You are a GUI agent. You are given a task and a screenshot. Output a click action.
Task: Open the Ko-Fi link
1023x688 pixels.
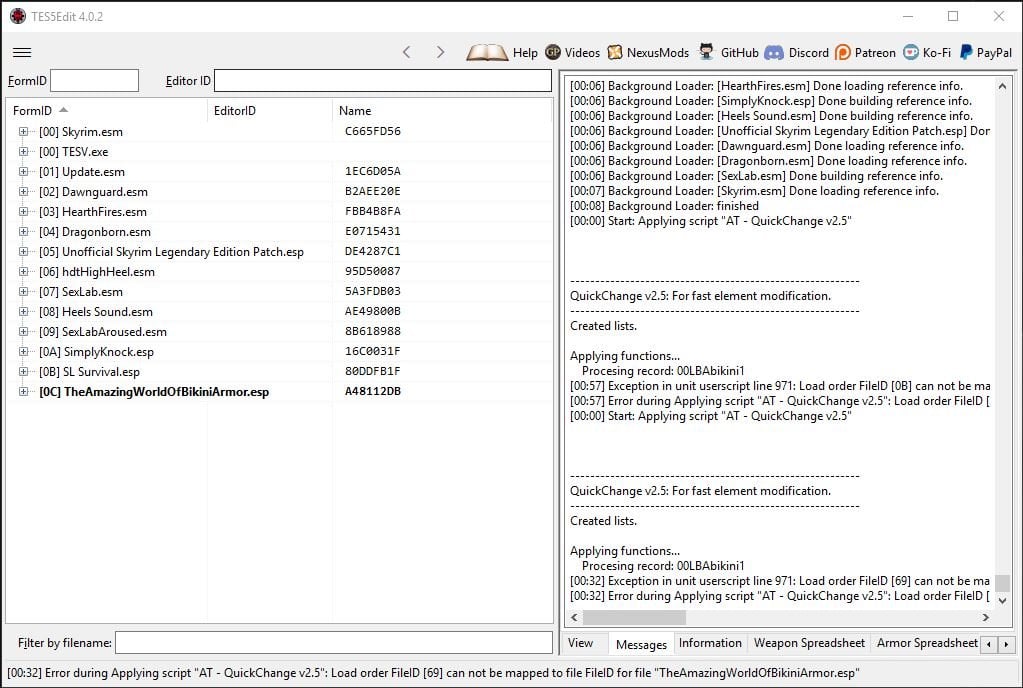[927, 52]
